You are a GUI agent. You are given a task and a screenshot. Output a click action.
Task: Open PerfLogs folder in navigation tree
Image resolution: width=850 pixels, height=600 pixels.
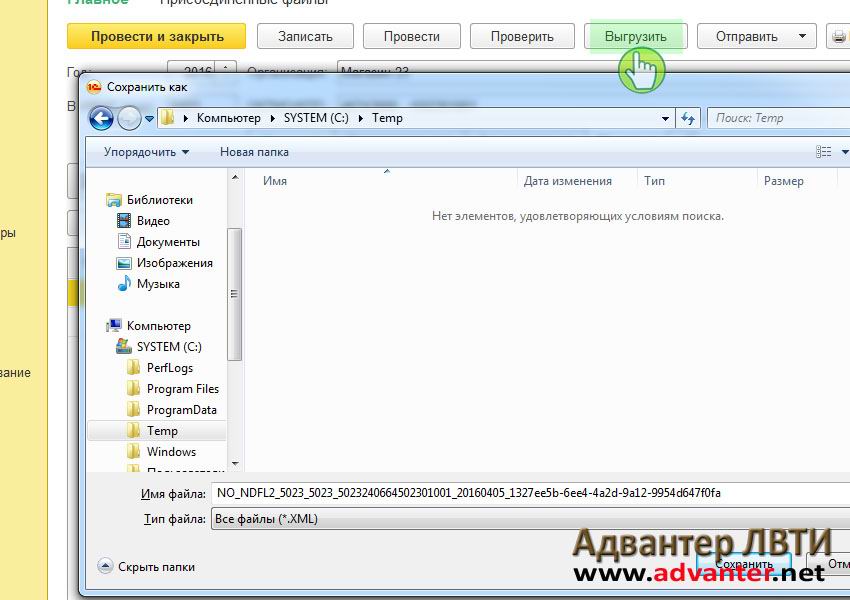click(170, 368)
